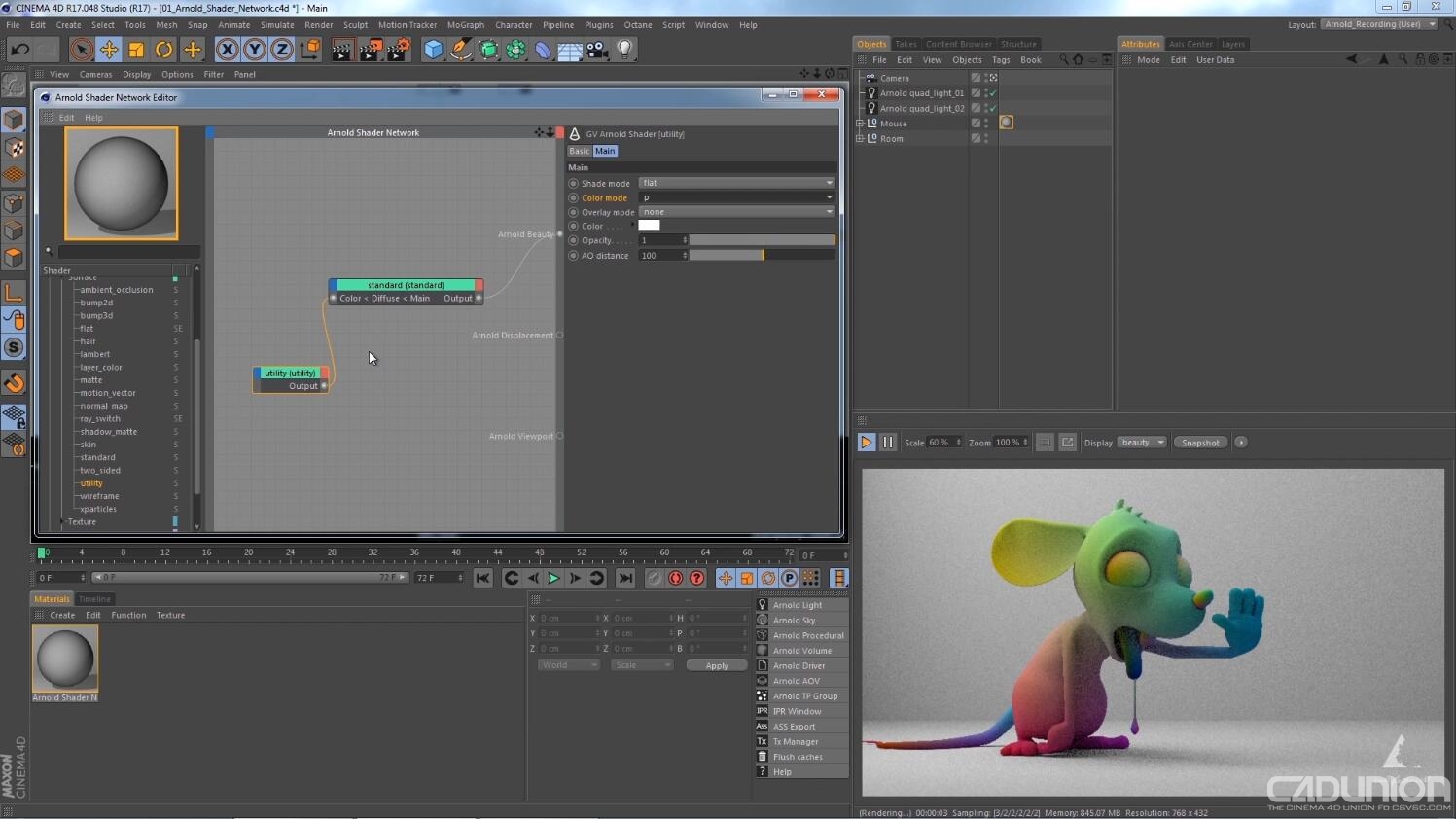Expand the Room object in Objects list
The height and width of the screenshot is (819, 1456).
(860, 139)
